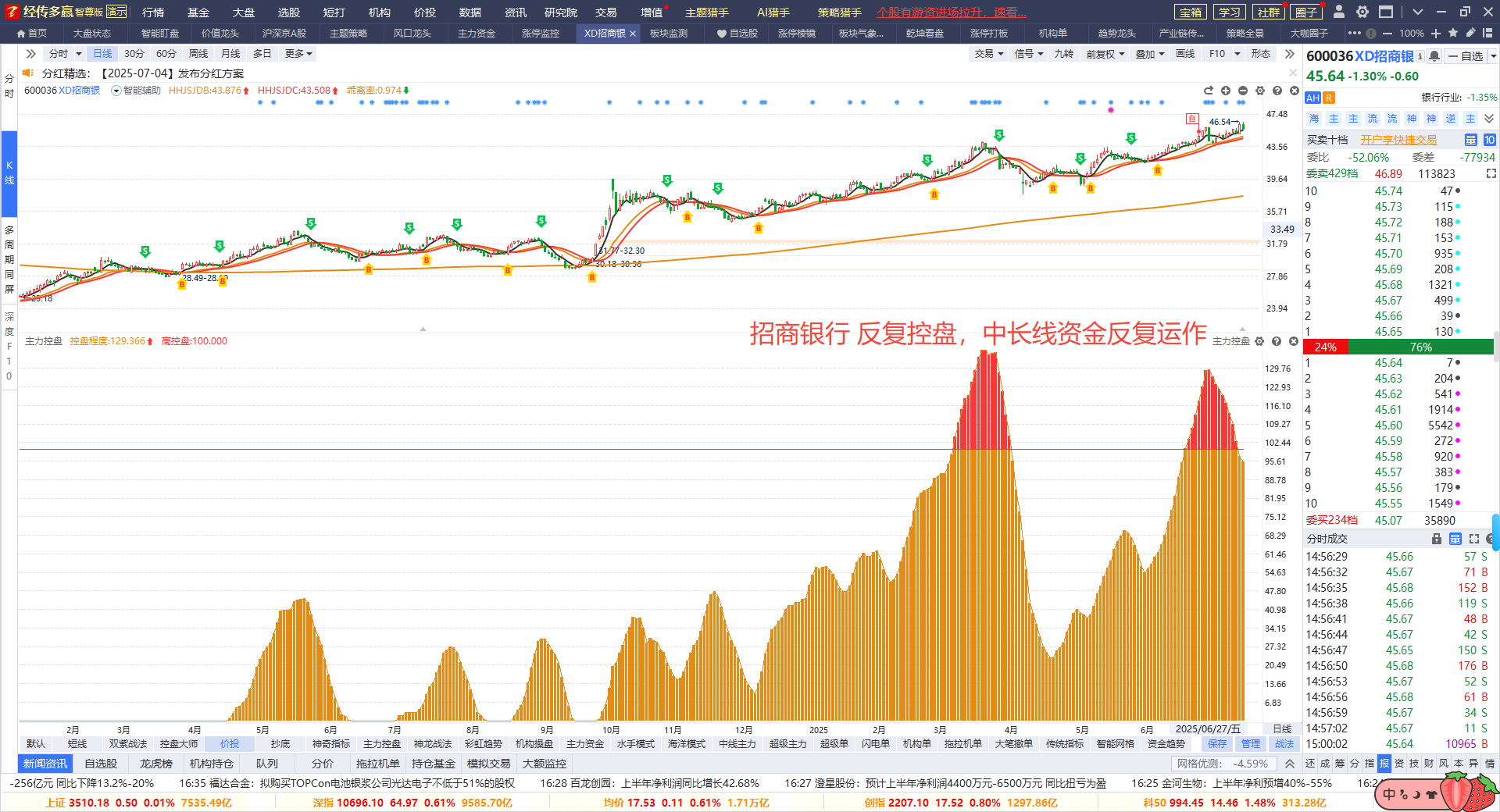The height and width of the screenshot is (812, 1500).
Task: Open K-line indicator settings gear icon
Action: pos(1260,91)
